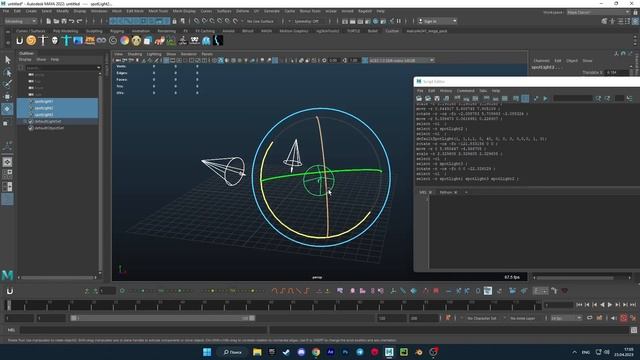Open the Windows Start button
This screenshot has height=360, width=640.
(207, 352)
